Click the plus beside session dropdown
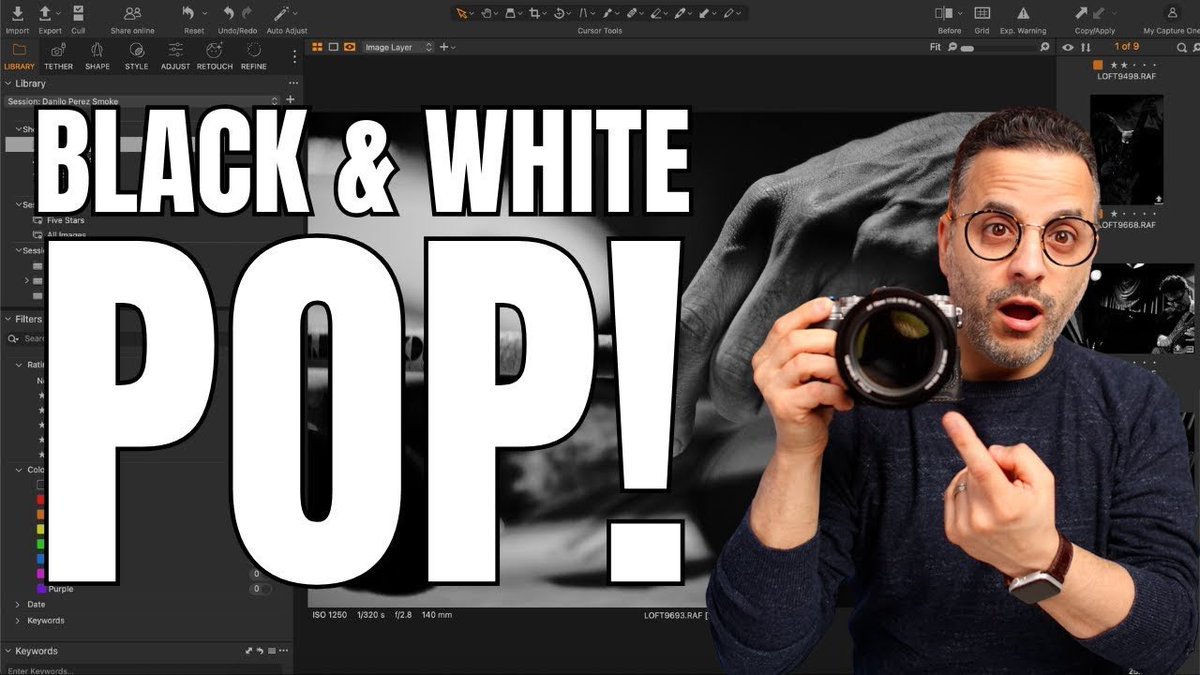 coord(290,100)
